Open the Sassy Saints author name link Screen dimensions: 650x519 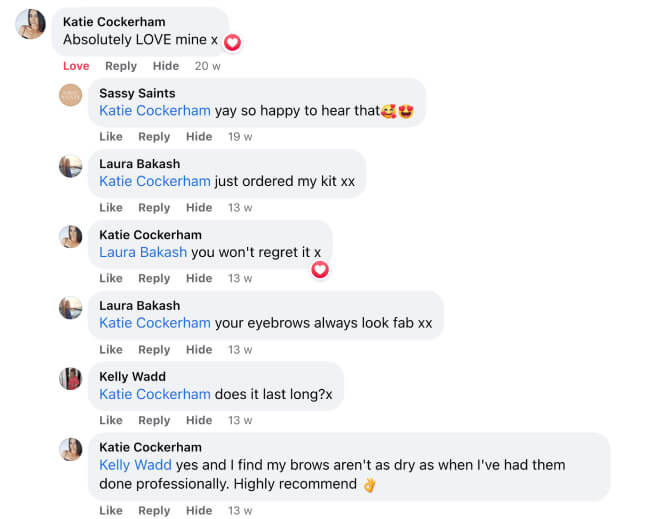pyautogui.click(x=137, y=93)
